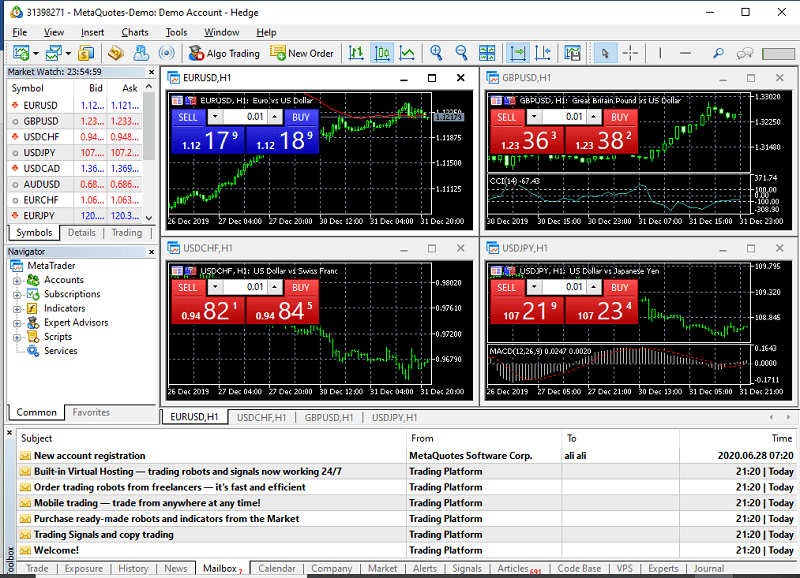This screenshot has height=578, width=800.
Task: Click the BUY button on GBPUSD chart
Action: (620, 117)
